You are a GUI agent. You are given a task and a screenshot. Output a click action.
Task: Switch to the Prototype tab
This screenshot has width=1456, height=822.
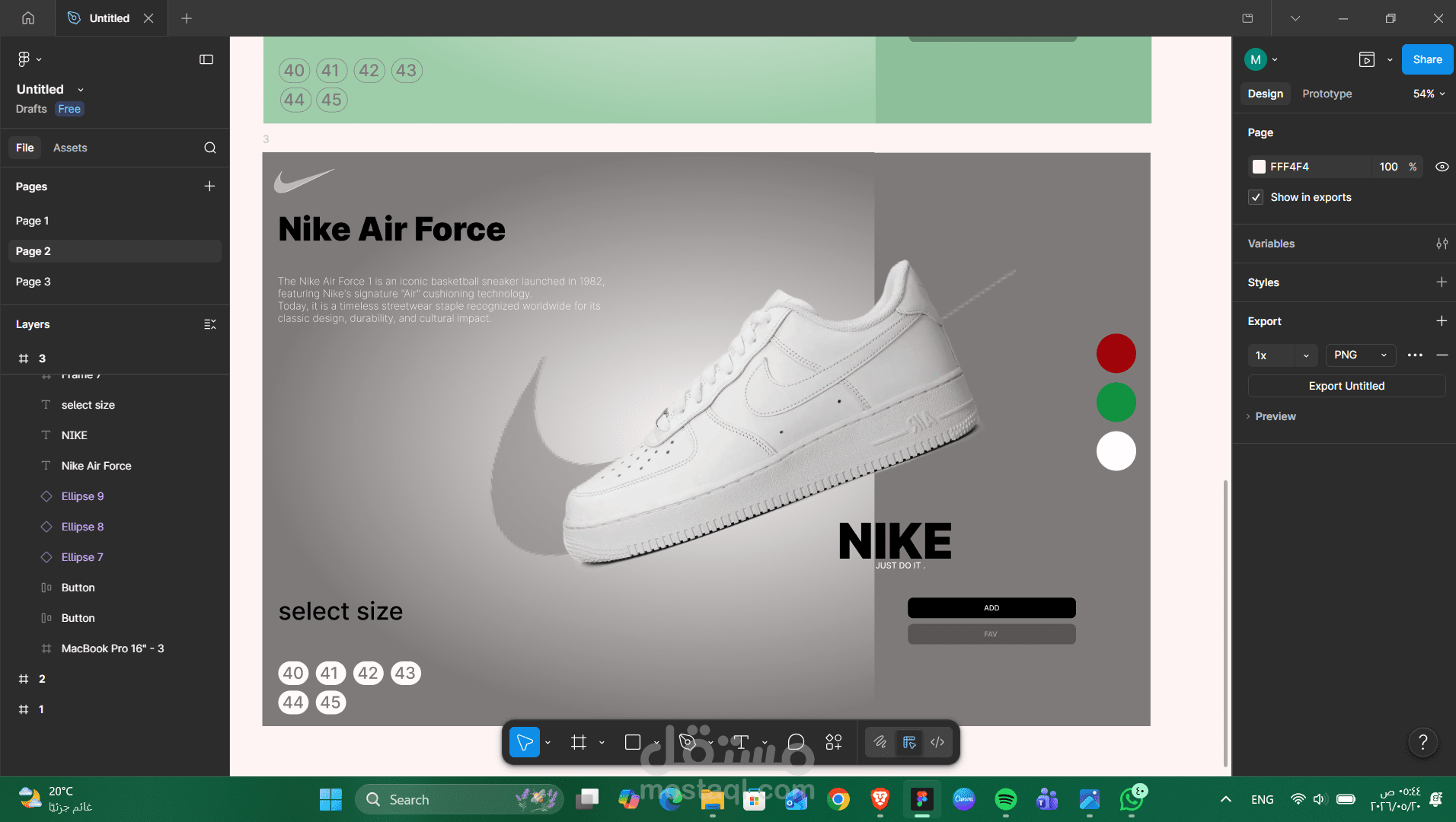click(1327, 94)
